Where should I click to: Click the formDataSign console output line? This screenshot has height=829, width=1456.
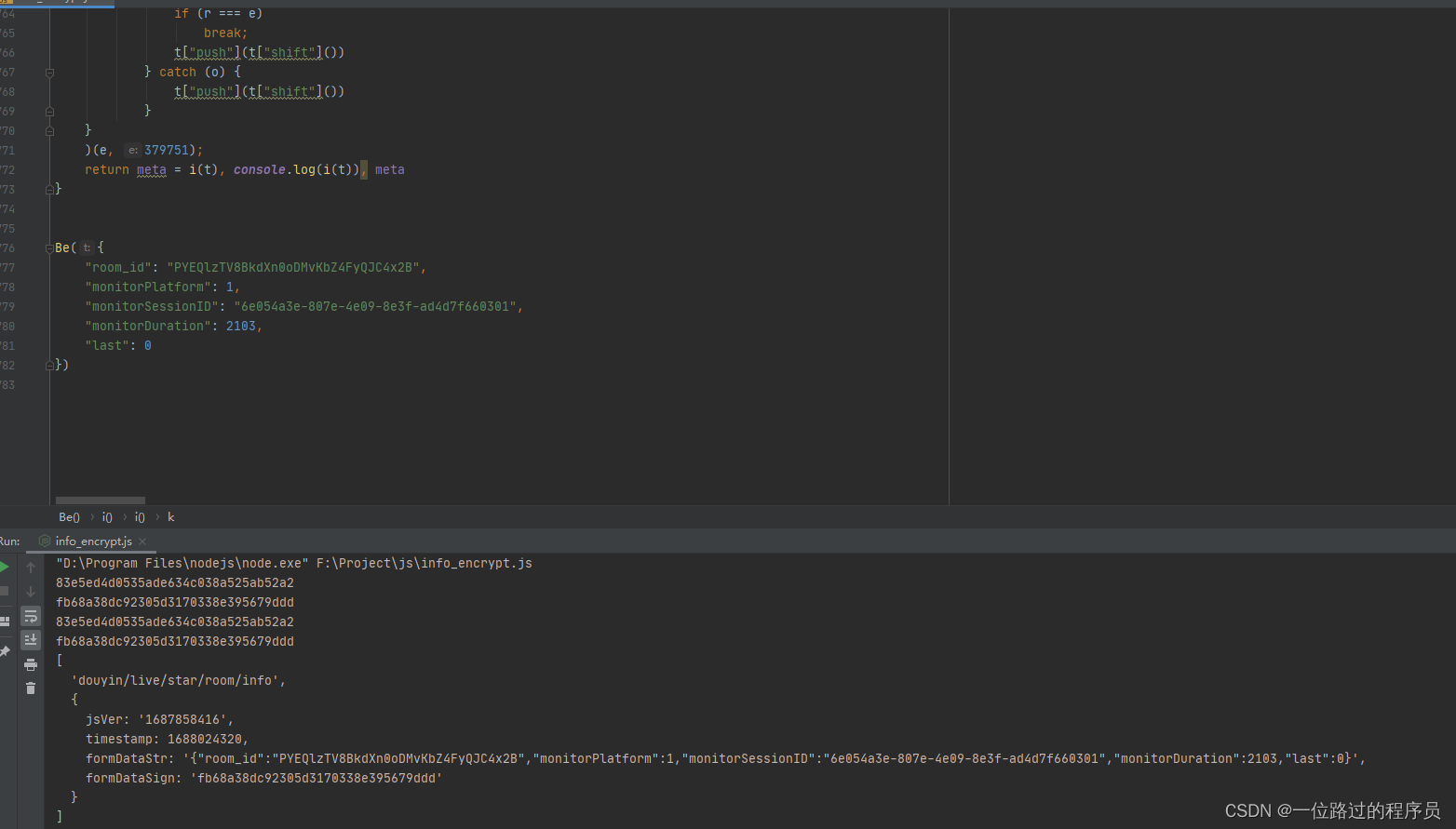[264, 778]
